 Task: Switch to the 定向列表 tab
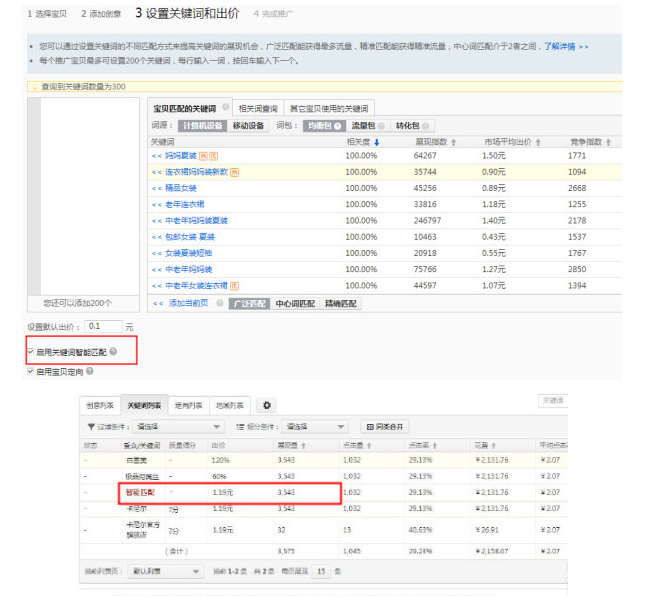pos(188,405)
